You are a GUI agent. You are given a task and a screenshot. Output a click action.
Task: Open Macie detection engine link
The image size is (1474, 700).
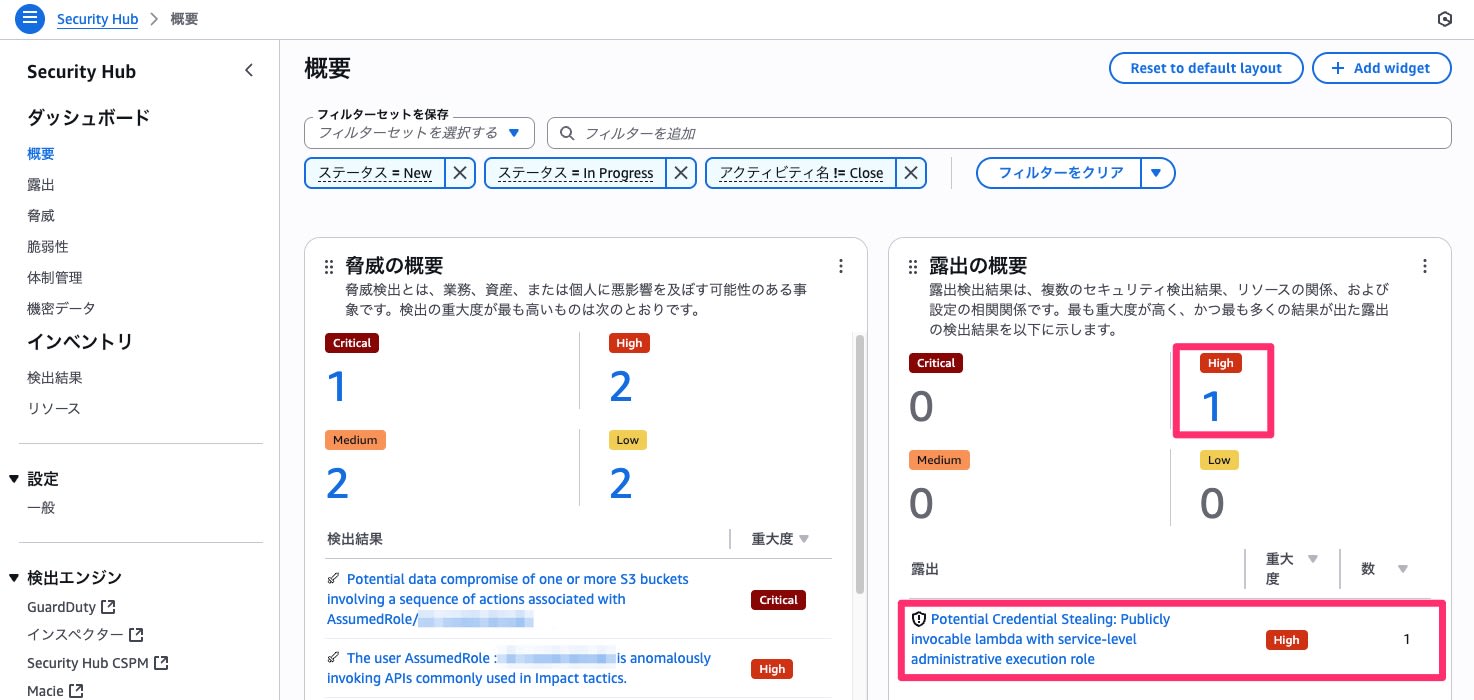point(46,691)
